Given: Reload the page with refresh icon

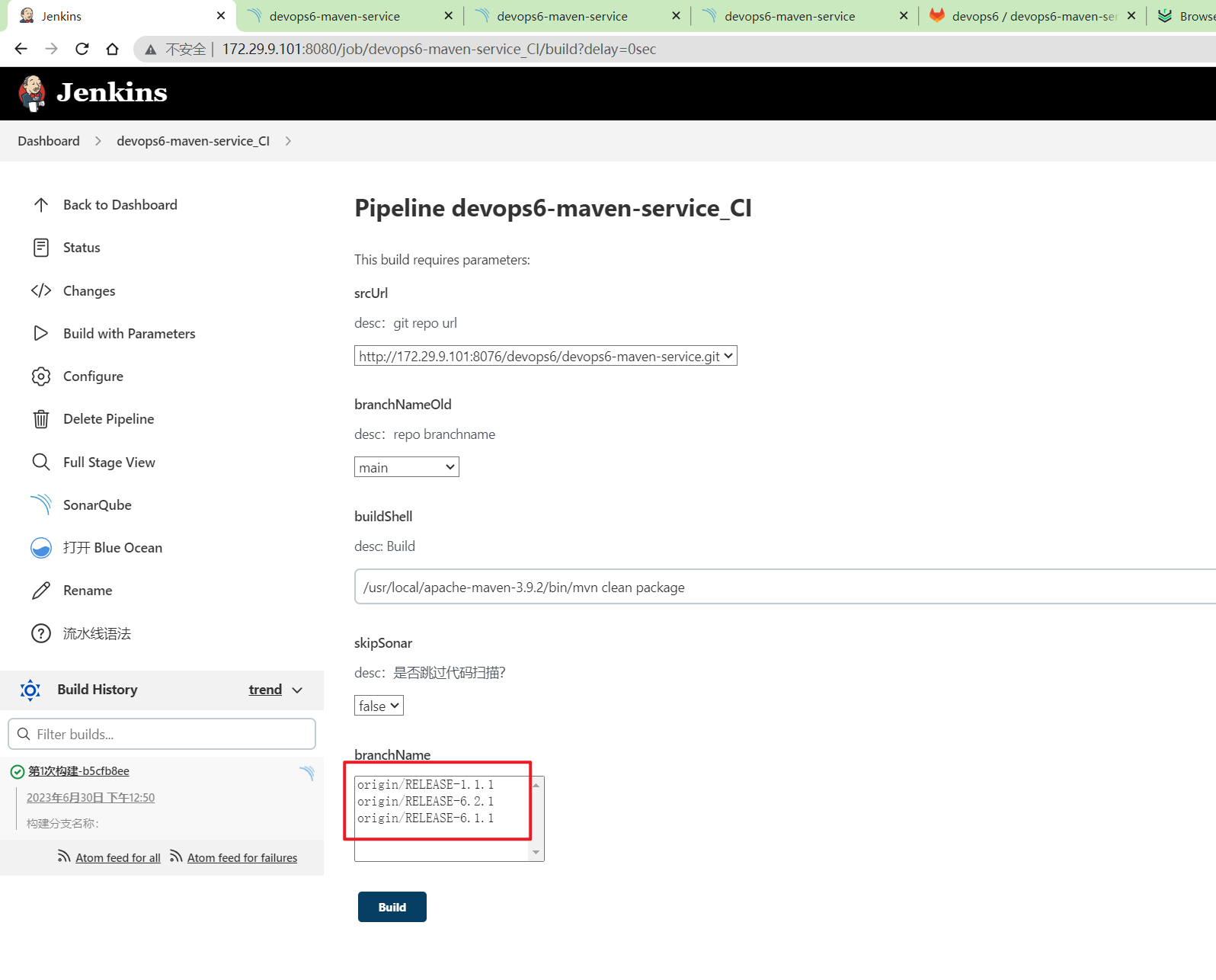Looking at the screenshot, I should click(x=82, y=49).
